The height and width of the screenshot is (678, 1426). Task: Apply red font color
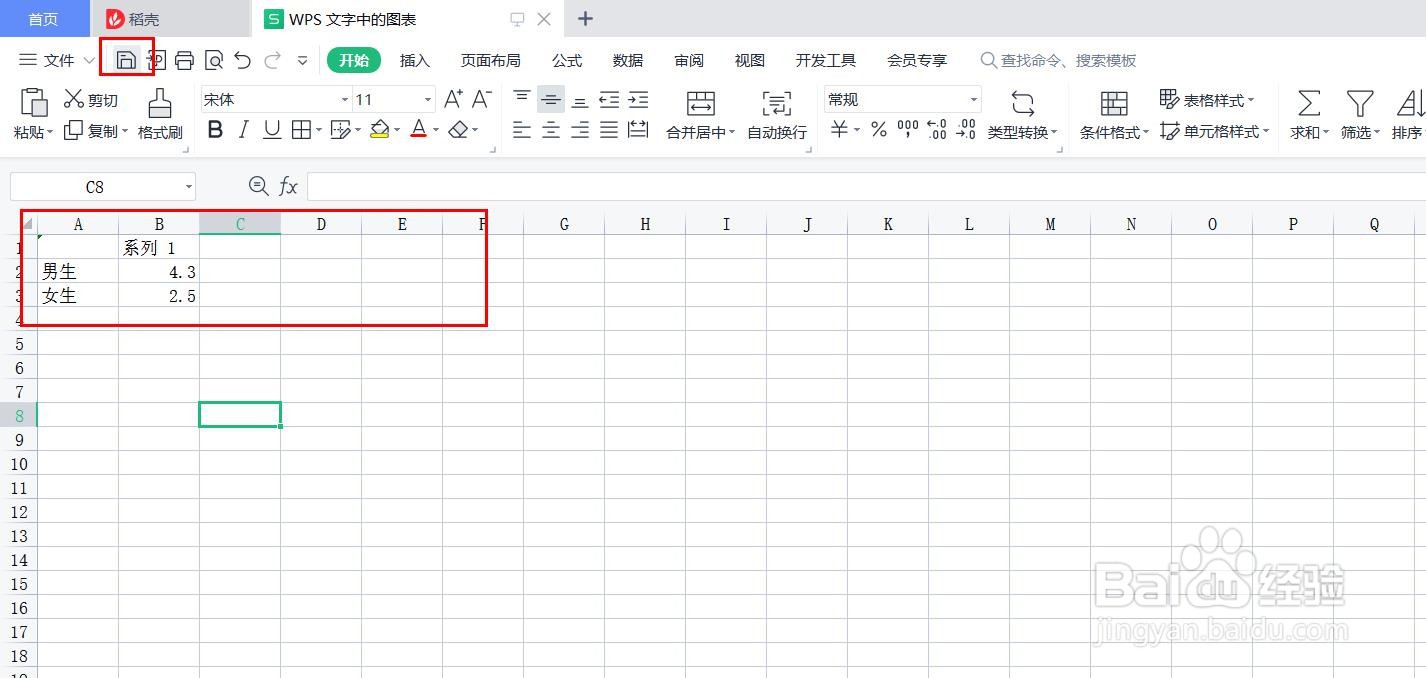(x=419, y=130)
